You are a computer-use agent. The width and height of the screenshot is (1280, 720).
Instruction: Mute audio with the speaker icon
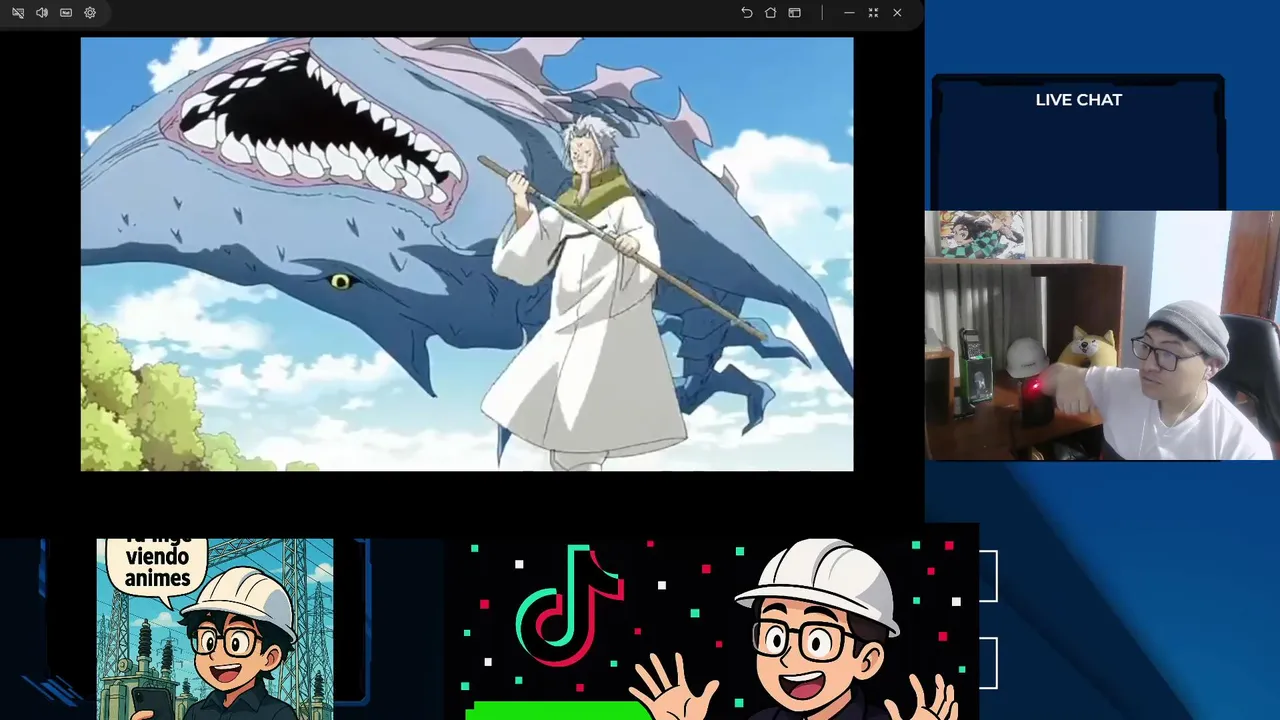42,13
